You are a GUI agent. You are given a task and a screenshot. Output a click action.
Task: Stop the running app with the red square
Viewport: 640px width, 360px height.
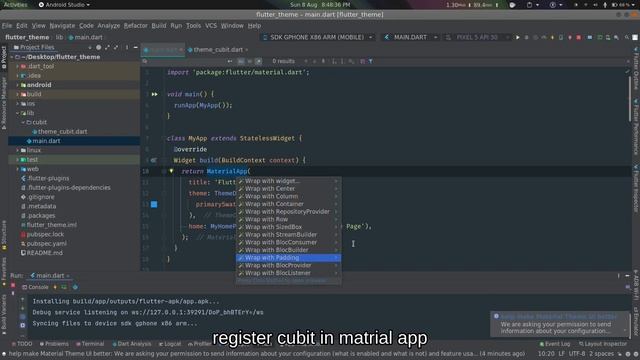(x=578, y=37)
